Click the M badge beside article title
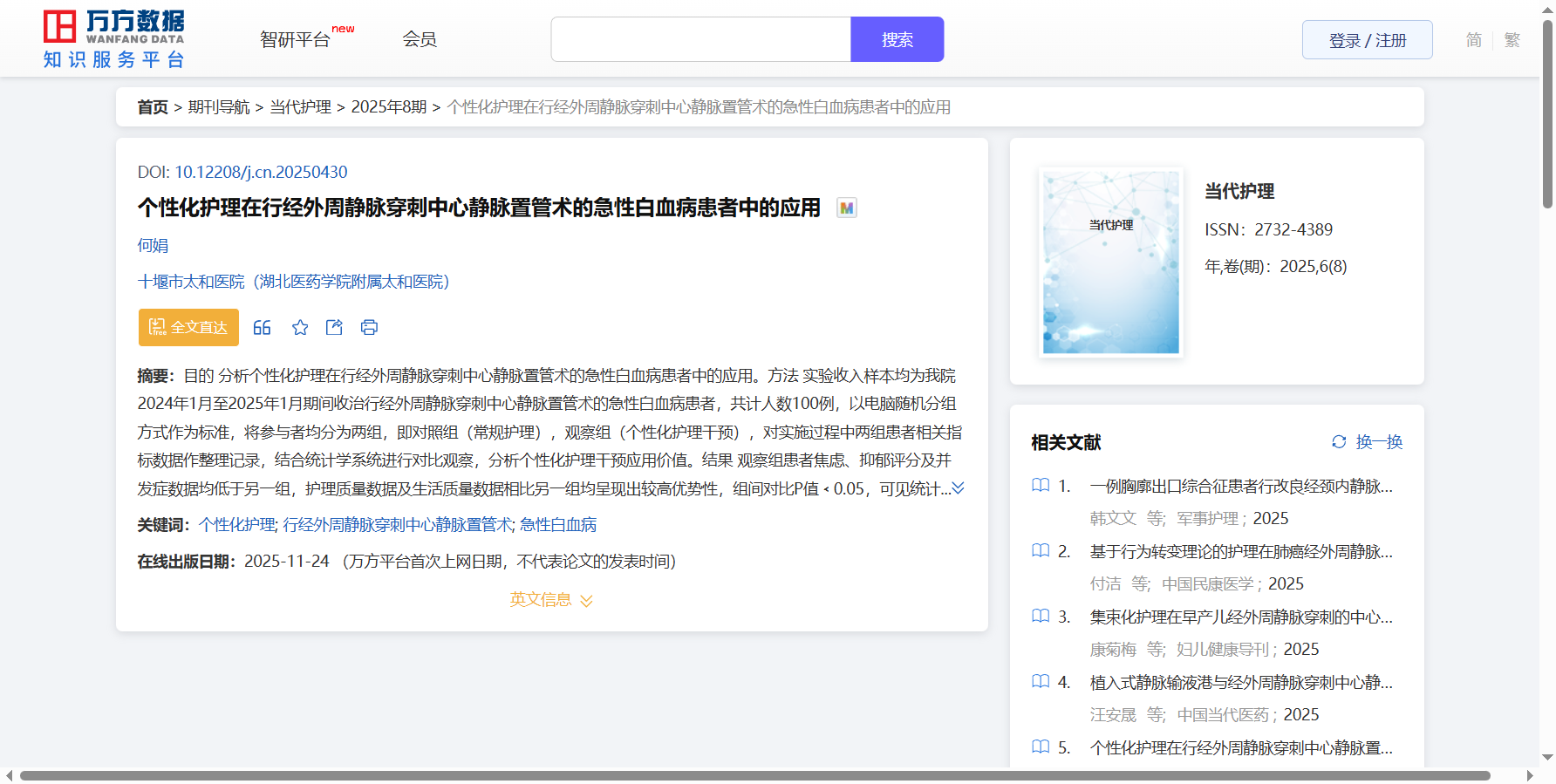 (846, 208)
